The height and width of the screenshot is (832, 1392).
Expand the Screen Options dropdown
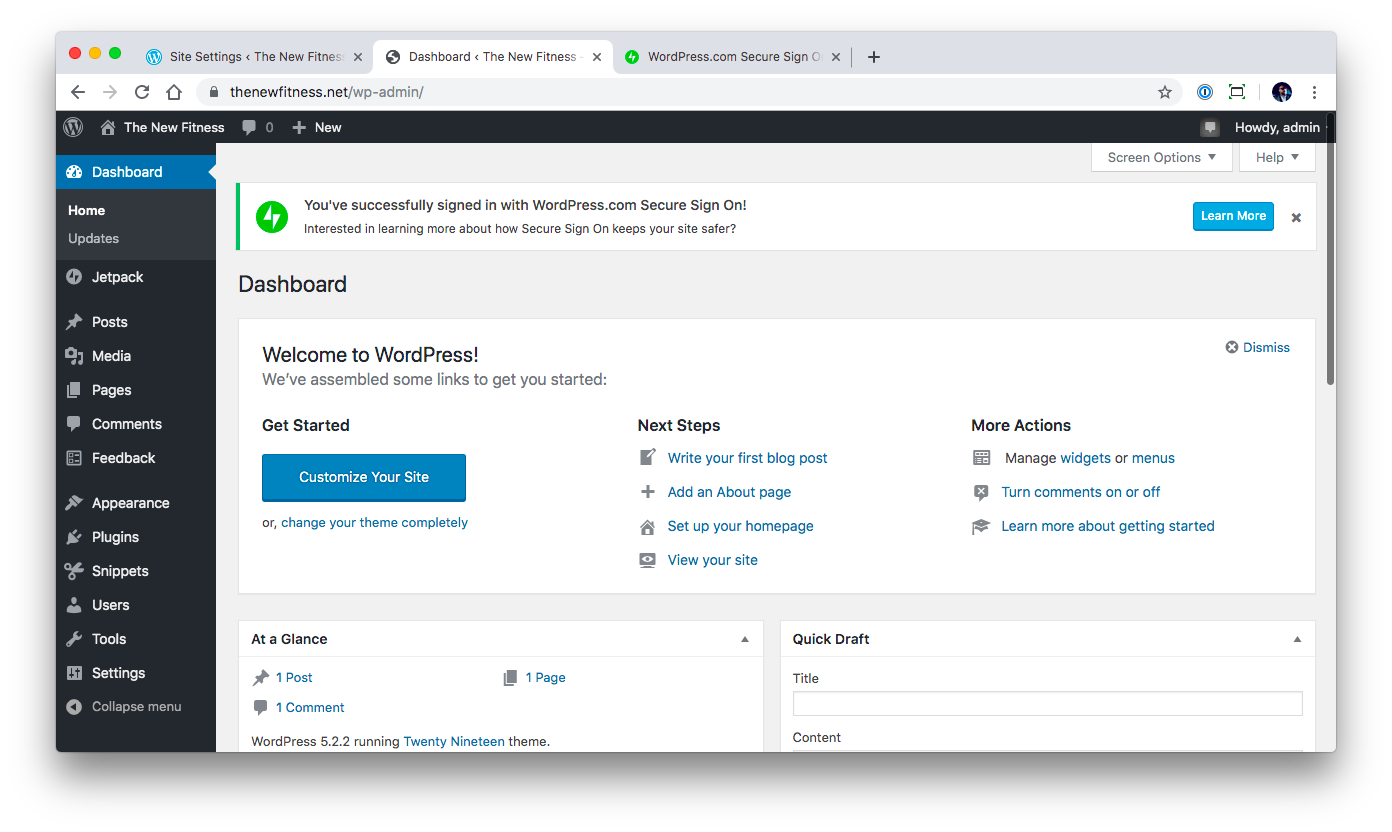pyautogui.click(x=1162, y=157)
